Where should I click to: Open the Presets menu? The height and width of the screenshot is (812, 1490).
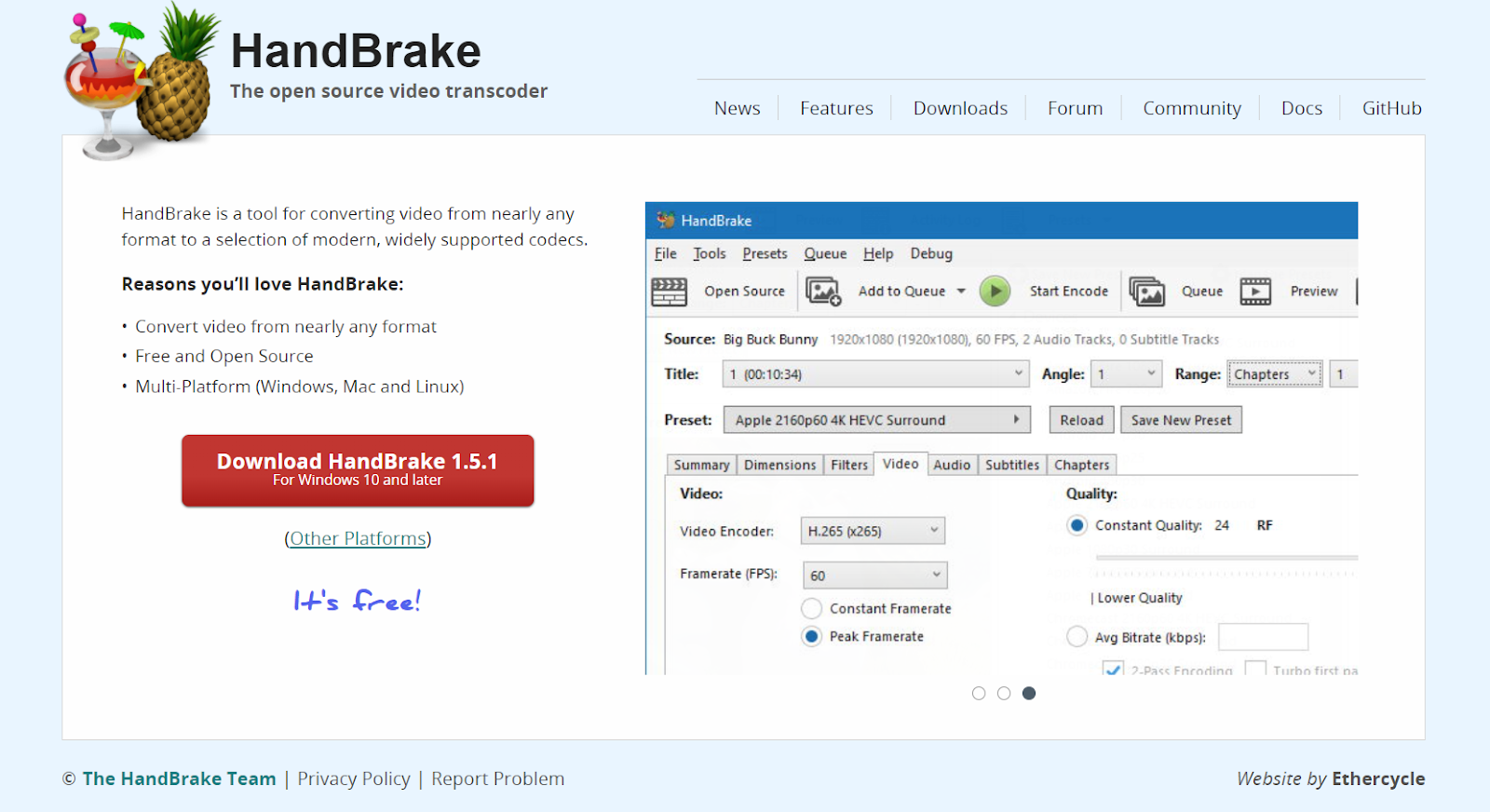pos(765,253)
